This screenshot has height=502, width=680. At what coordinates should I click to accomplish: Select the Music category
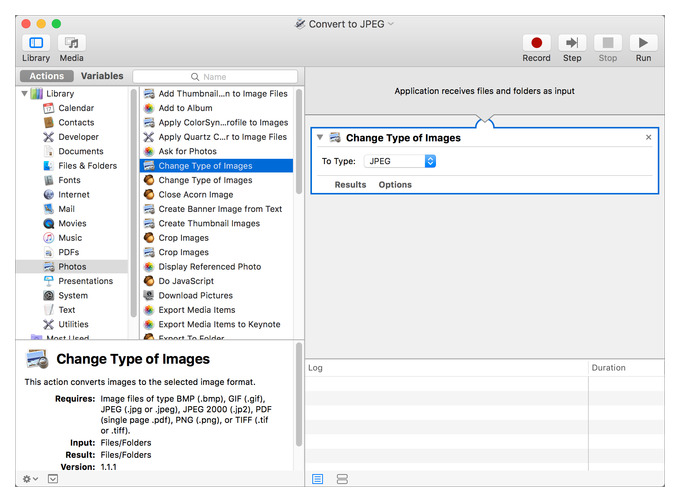(x=70, y=238)
